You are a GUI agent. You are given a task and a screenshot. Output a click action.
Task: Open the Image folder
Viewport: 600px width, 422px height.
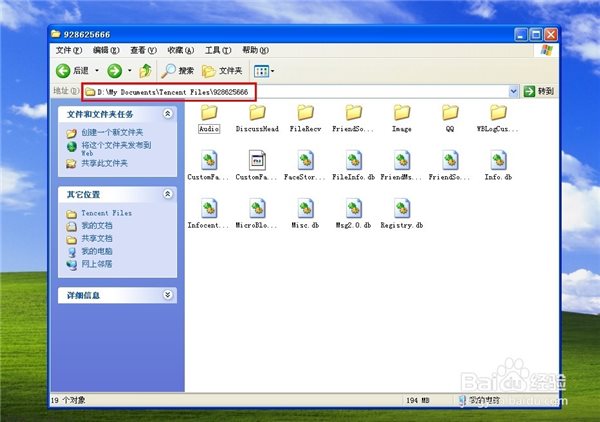402,119
